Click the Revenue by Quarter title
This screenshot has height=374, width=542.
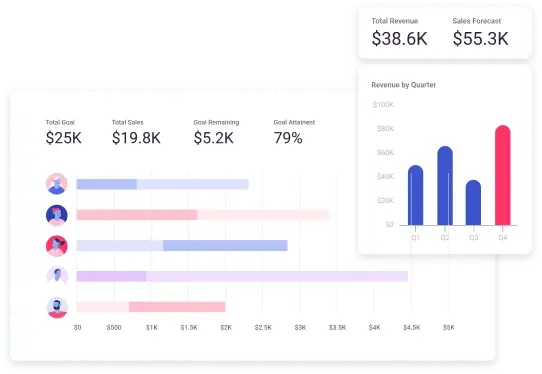[403, 85]
